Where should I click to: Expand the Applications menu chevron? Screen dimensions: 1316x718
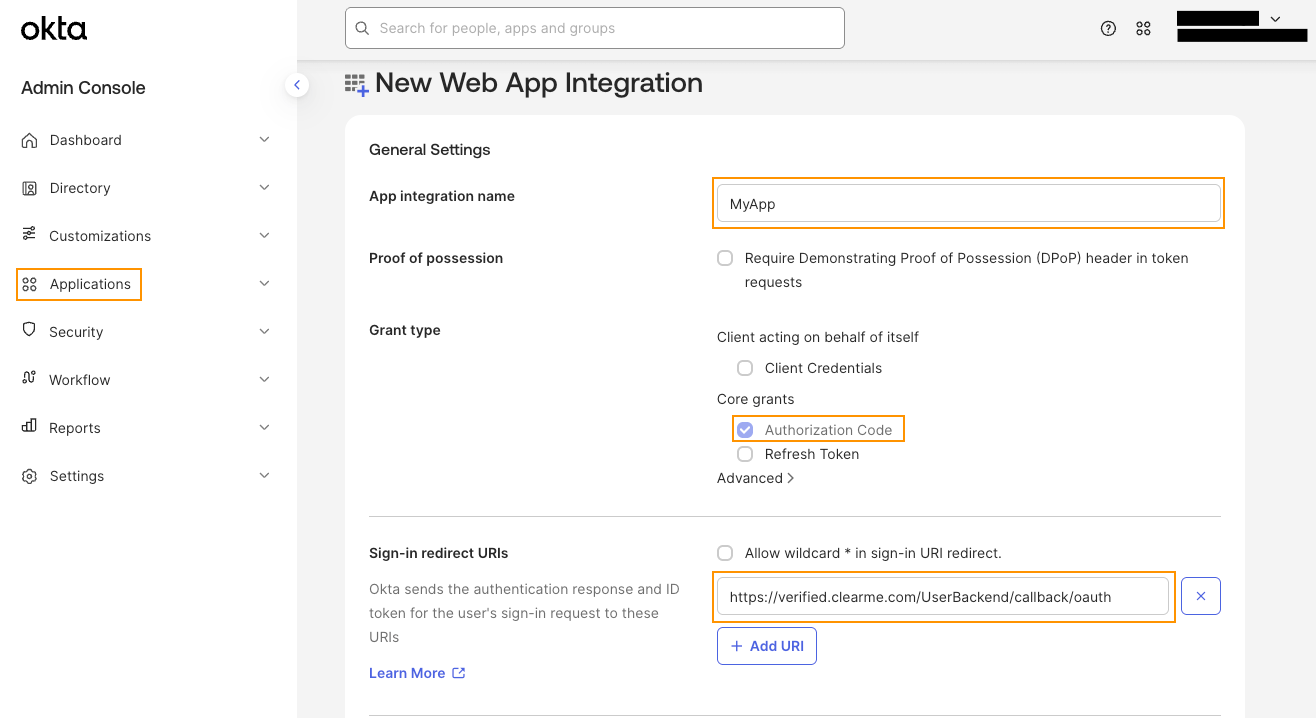click(264, 284)
